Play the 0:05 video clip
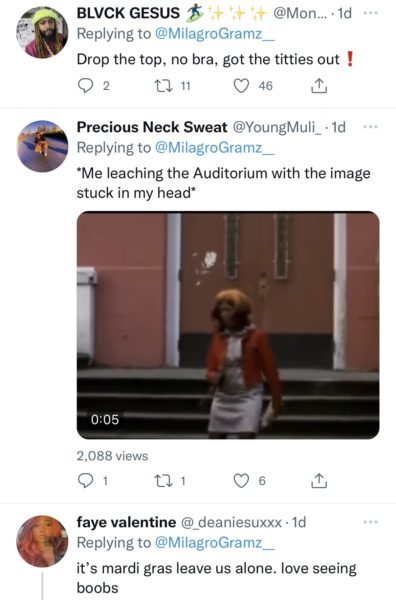 click(228, 325)
